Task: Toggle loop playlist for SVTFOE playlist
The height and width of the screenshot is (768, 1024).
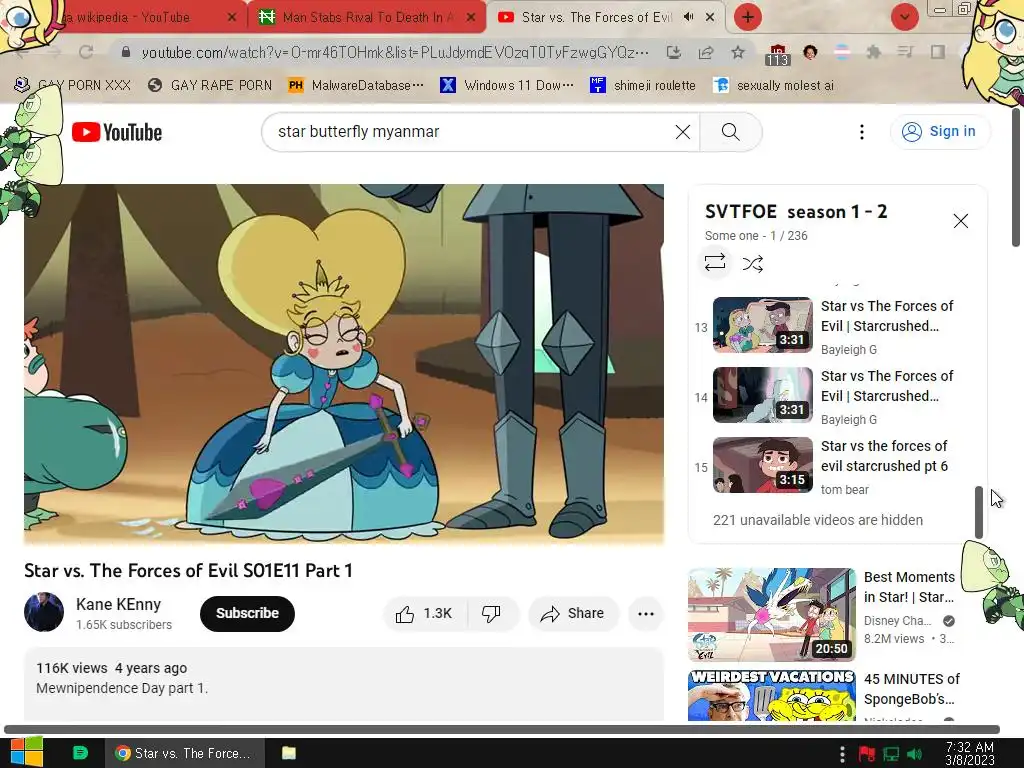Action: [x=715, y=263]
